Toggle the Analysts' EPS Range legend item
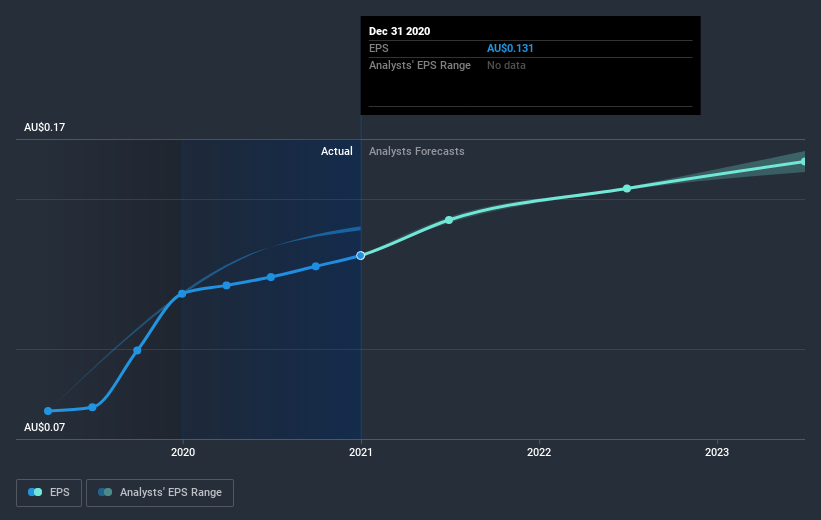This screenshot has height=520, width=821. (160, 492)
